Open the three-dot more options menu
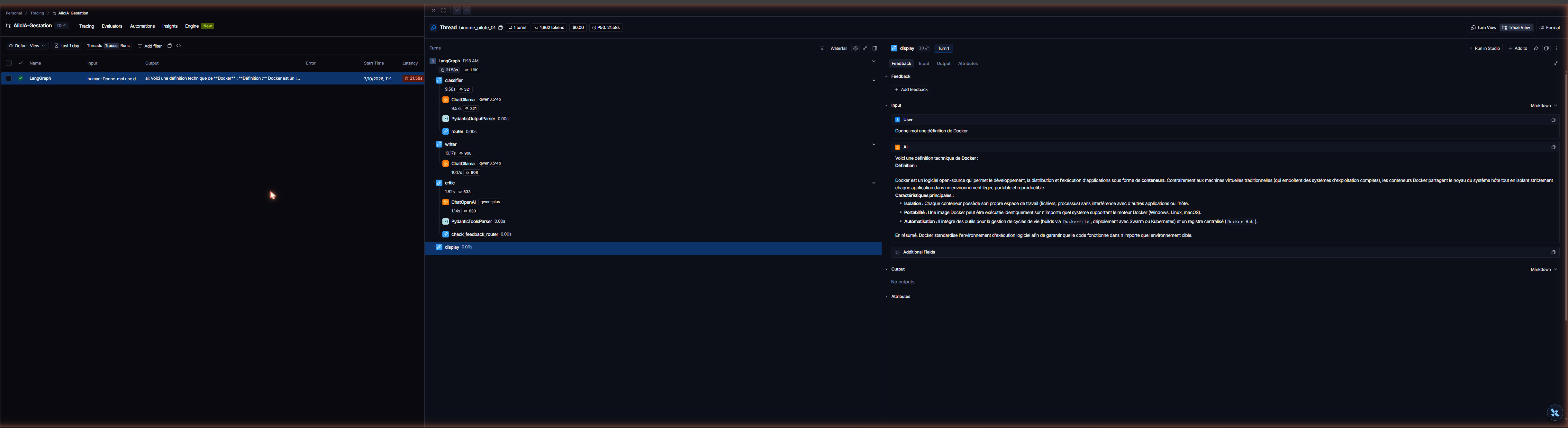The height and width of the screenshot is (428, 1568). coord(1556,48)
